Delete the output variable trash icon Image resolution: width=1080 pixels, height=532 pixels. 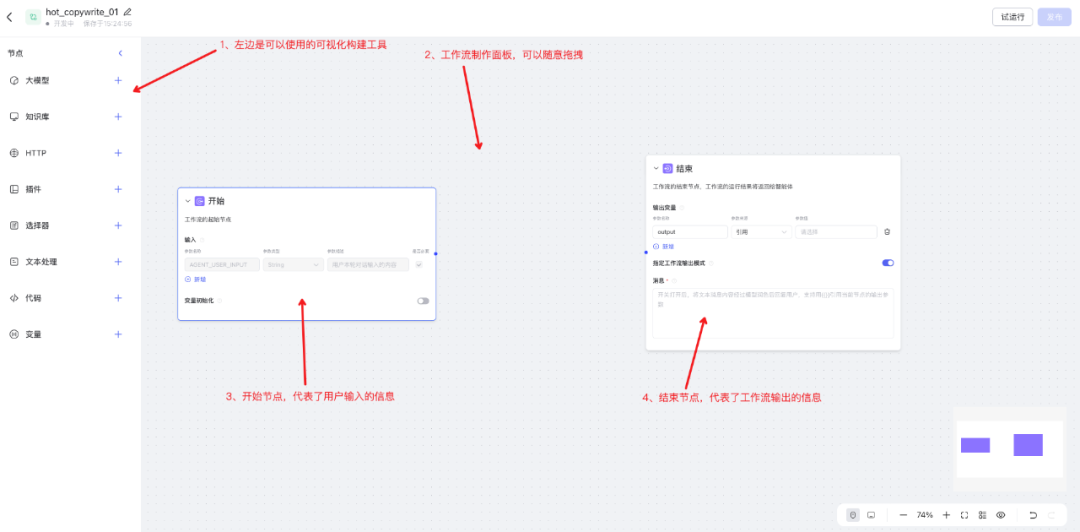[x=887, y=232]
